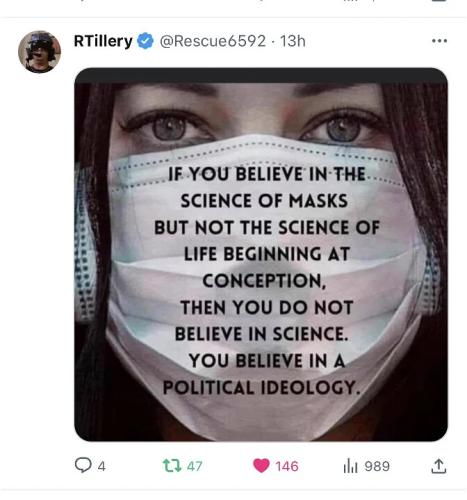Click the like count 146

coord(287,466)
